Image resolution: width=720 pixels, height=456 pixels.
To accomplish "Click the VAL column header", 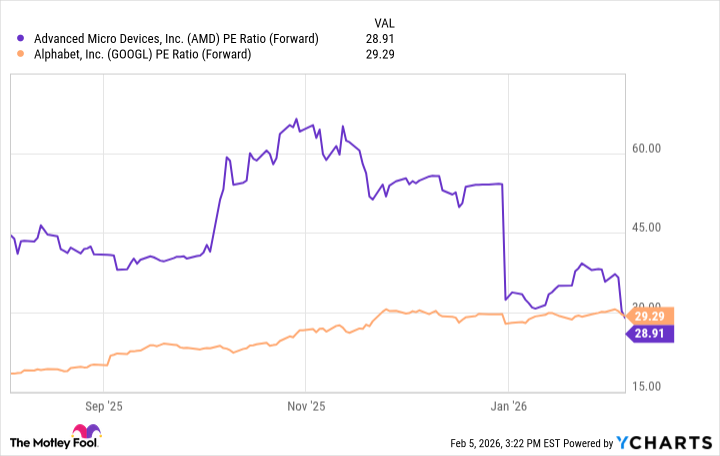I will [386, 22].
